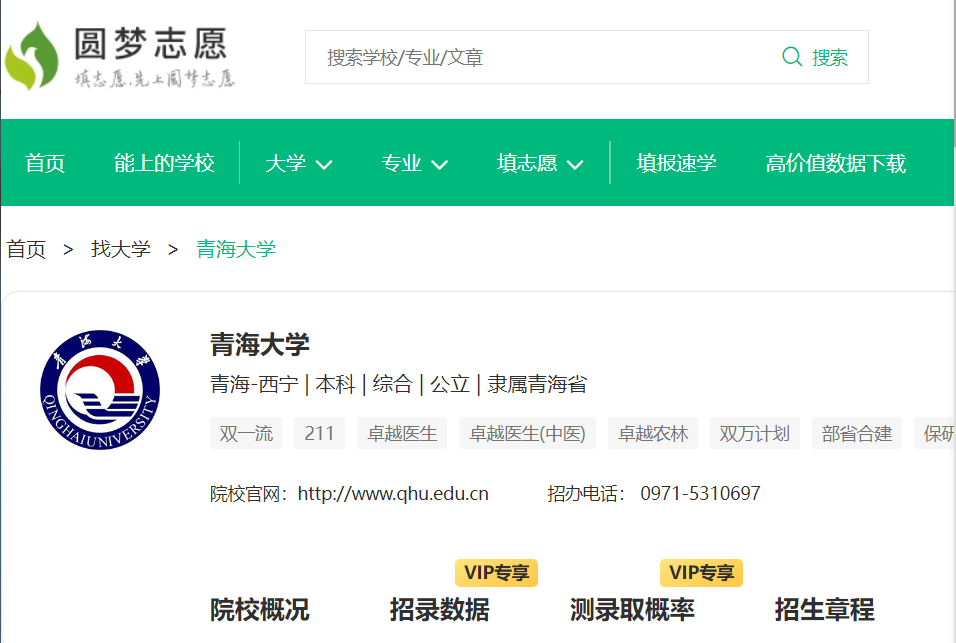Click the 0971-5310697 admissions phone number
Image resolution: width=956 pixels, height=643 pixels.
pos(700,494)
